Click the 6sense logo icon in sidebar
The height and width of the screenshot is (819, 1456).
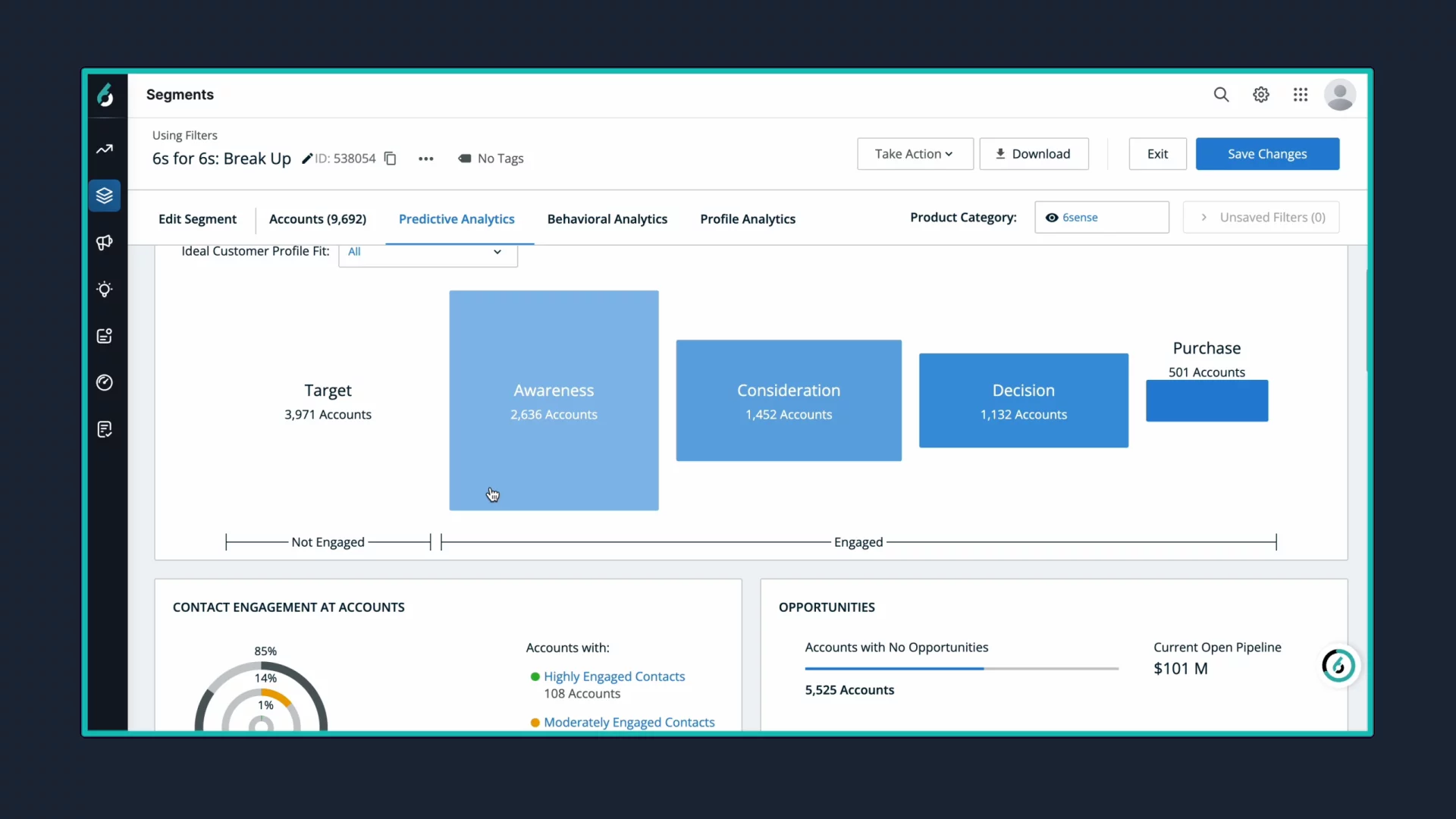105,95
